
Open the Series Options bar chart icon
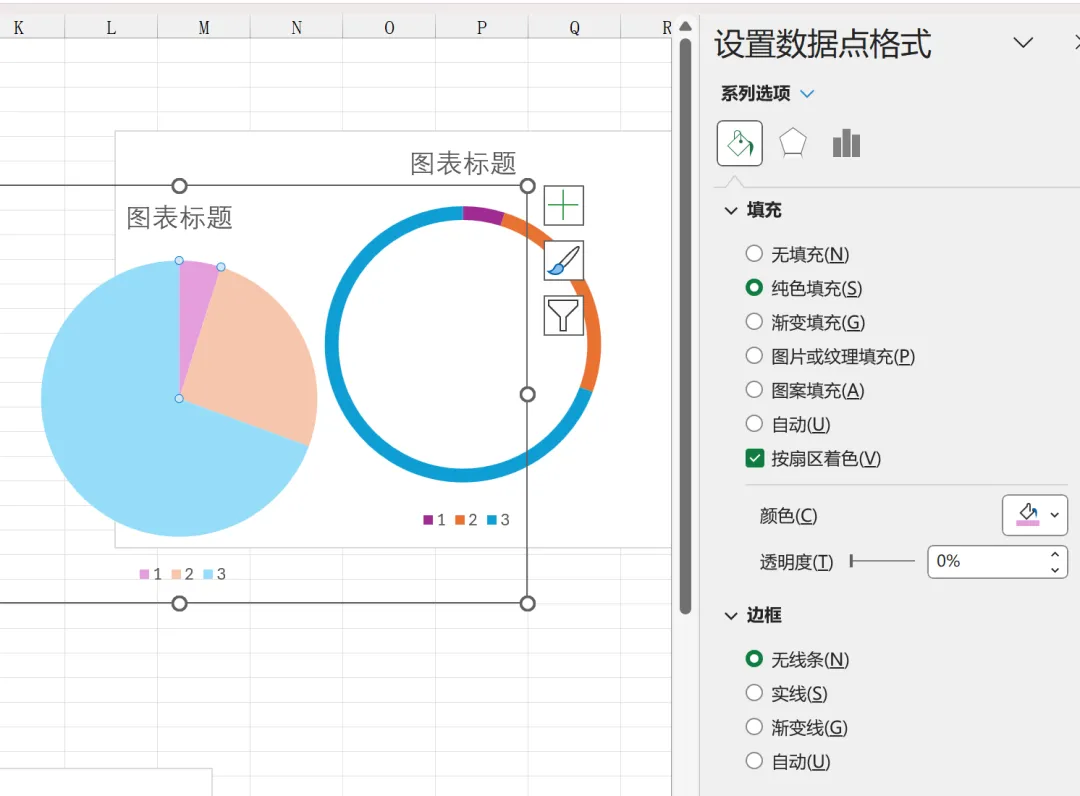pos(847,143)
